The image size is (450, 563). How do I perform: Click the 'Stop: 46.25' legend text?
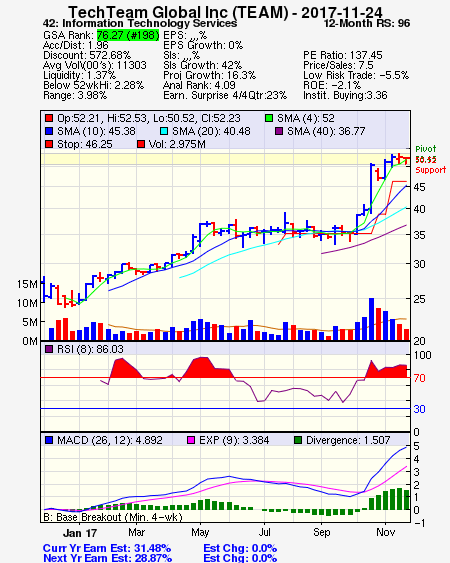point(85,144)
